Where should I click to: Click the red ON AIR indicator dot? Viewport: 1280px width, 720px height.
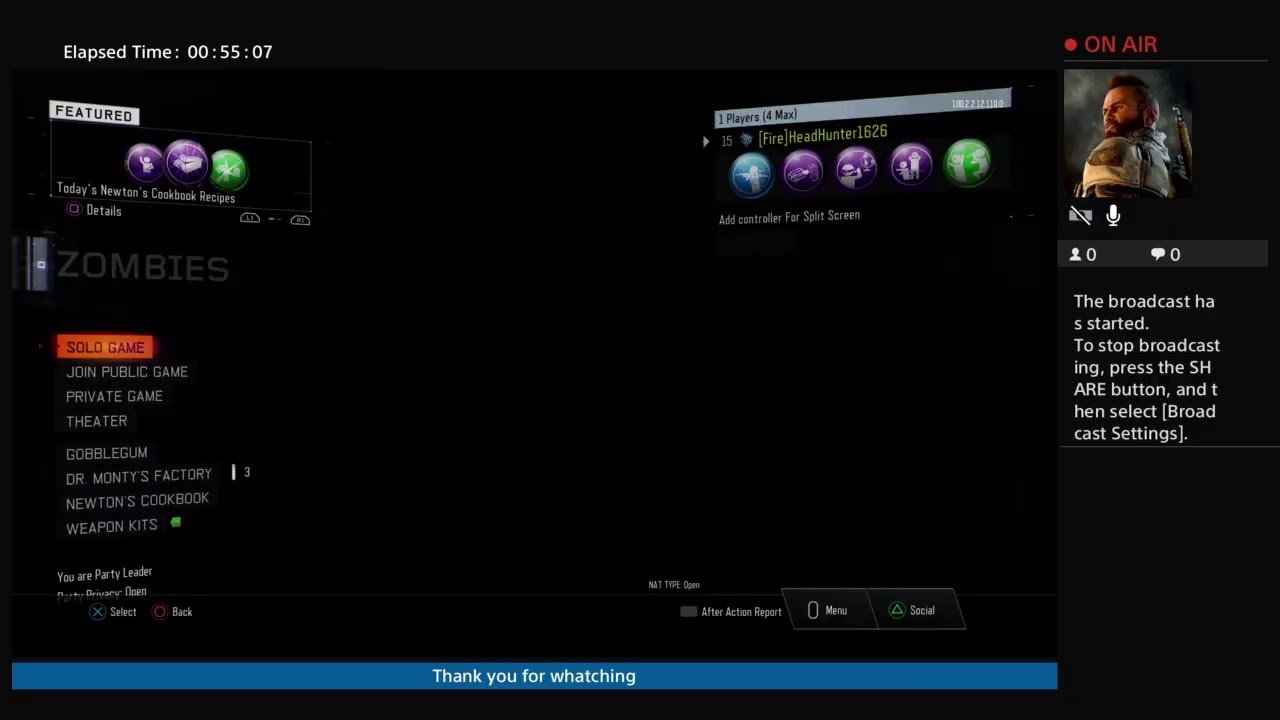[x=1071, y=45]
